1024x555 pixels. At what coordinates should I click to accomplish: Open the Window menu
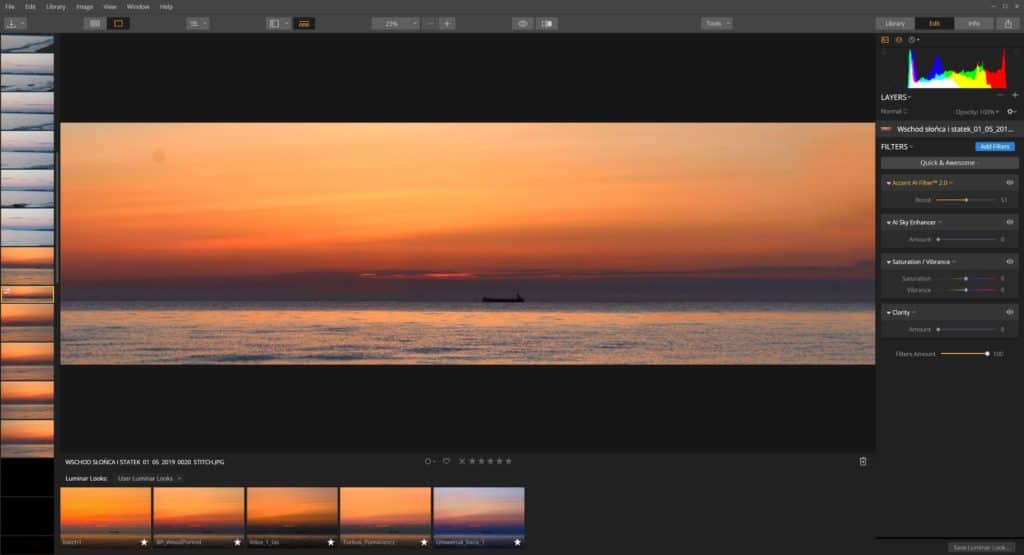[138, 7]
